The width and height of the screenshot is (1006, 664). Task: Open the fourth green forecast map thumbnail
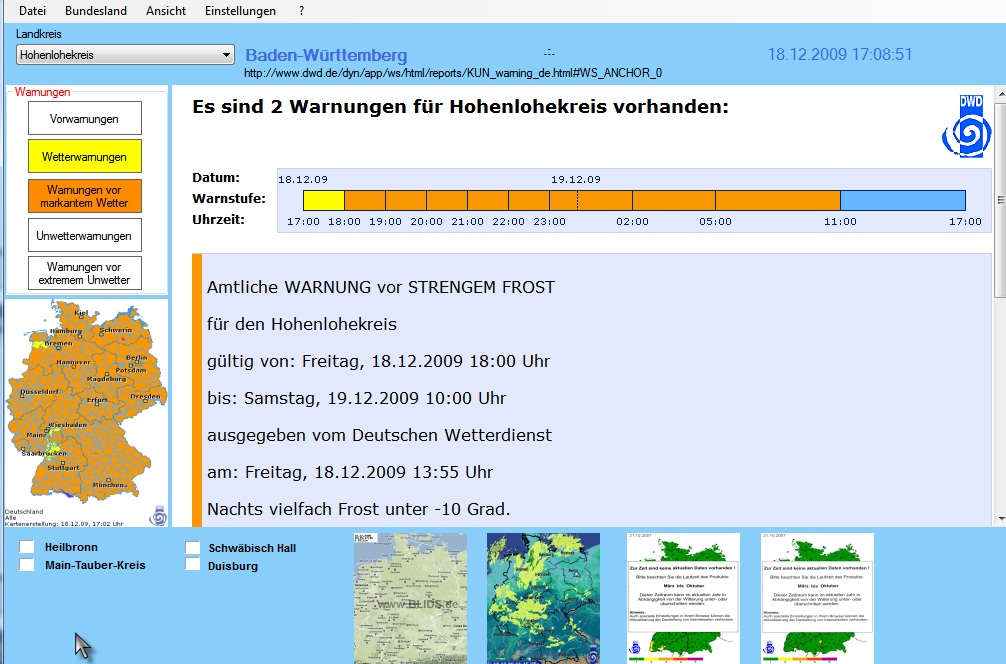[817, 597]
